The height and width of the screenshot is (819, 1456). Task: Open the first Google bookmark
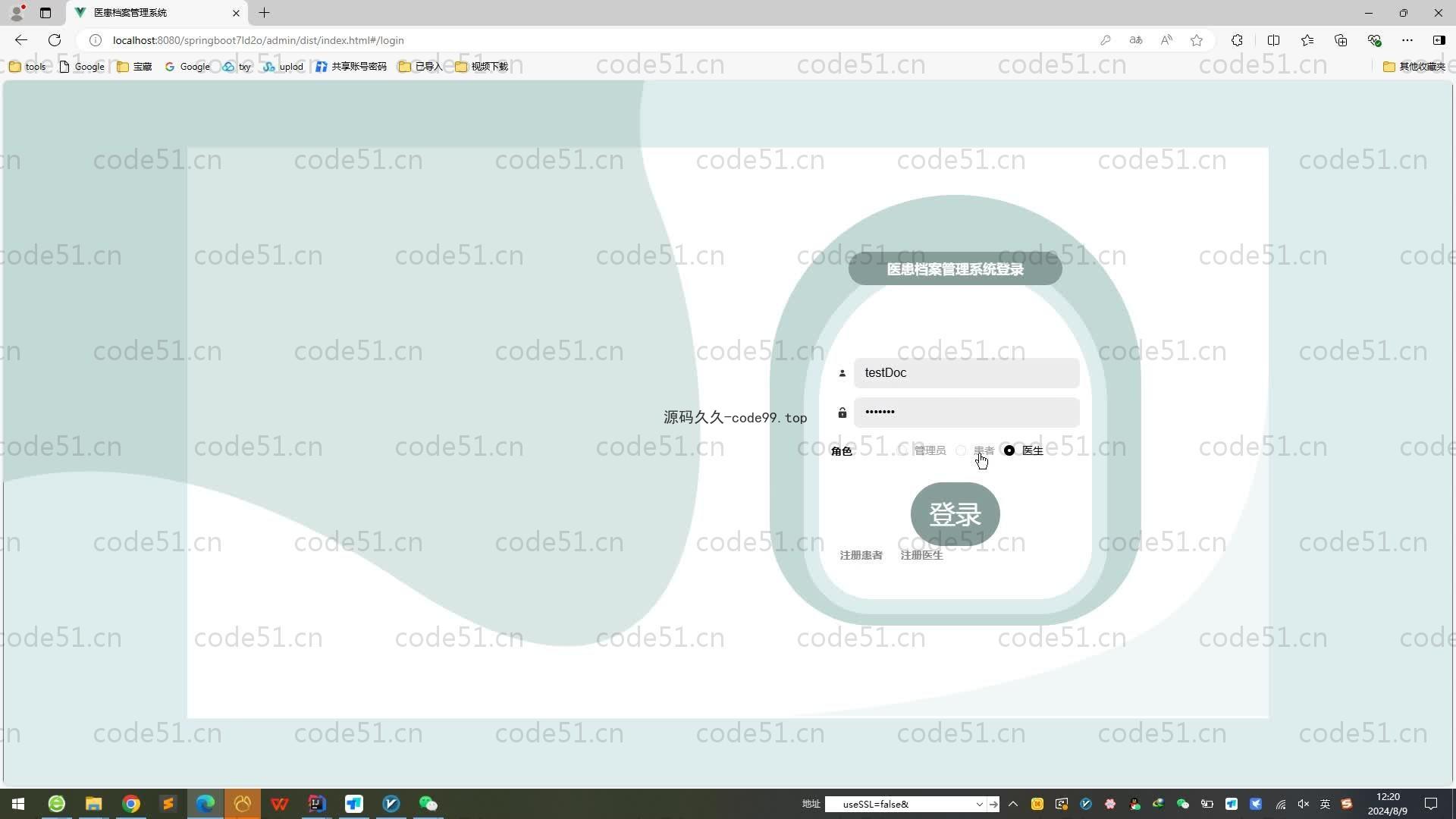82,67
